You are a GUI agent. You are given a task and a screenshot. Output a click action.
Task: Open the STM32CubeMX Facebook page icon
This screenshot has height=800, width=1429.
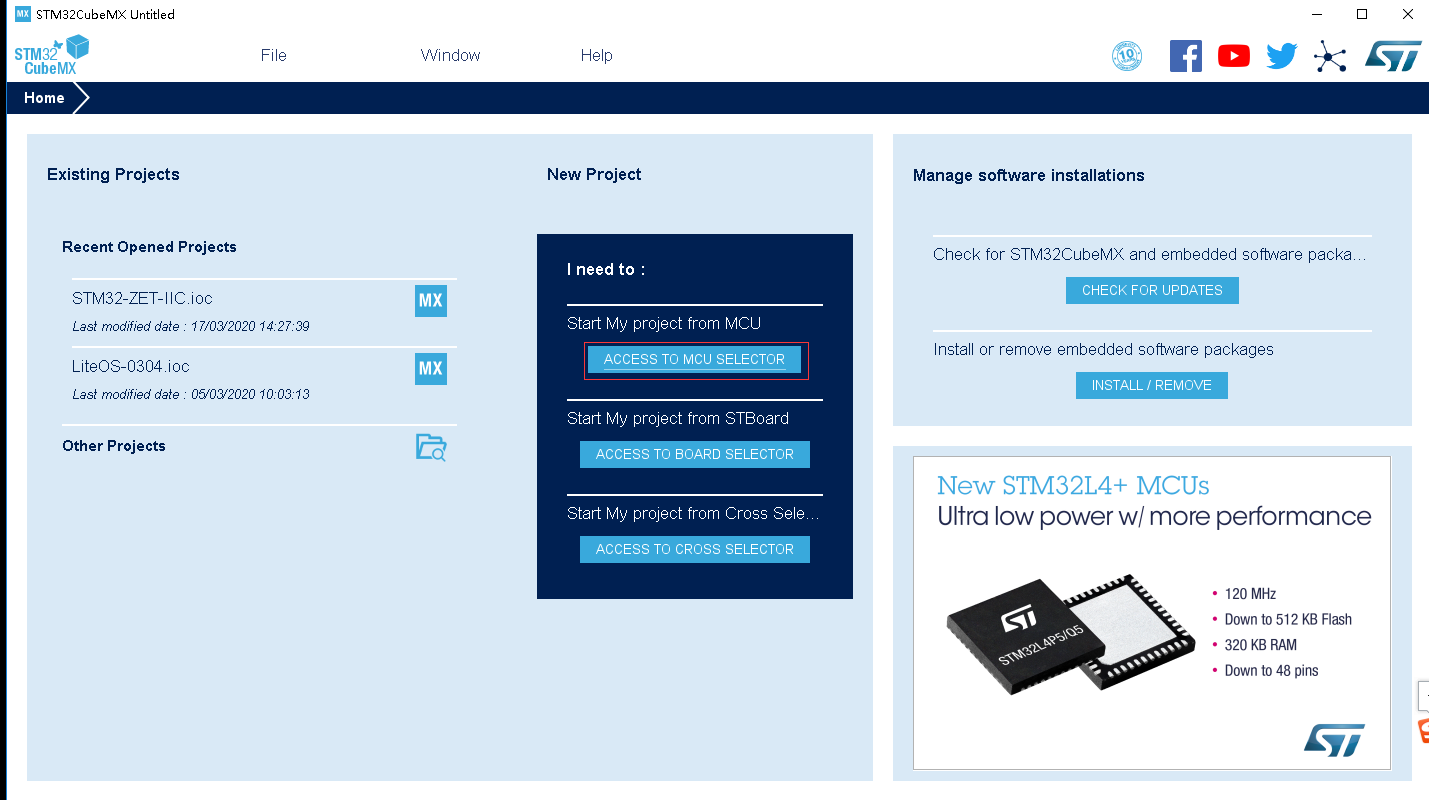1185,56
